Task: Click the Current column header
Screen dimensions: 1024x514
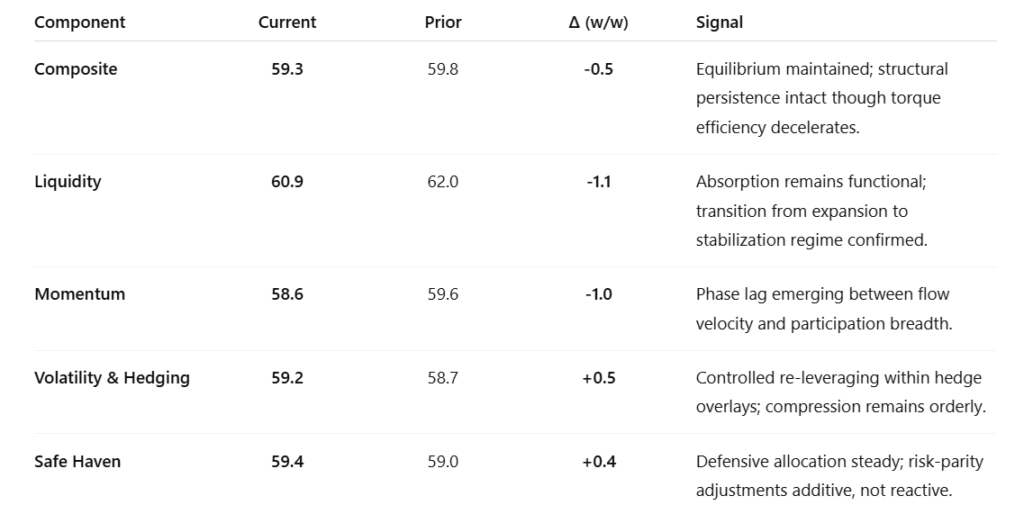Action: pos(287,22)
